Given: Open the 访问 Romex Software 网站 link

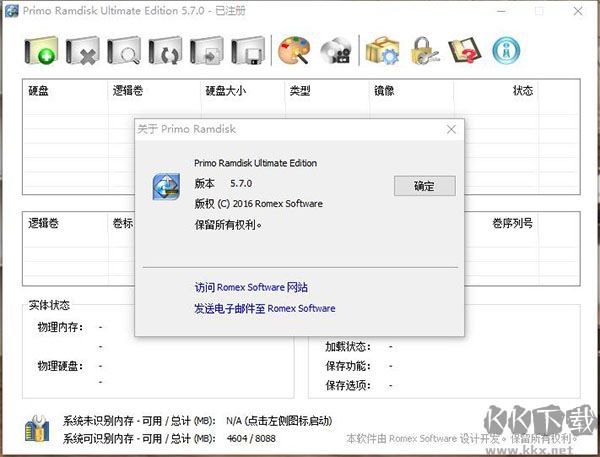Looking at the screenshot, I should (251, 287).
